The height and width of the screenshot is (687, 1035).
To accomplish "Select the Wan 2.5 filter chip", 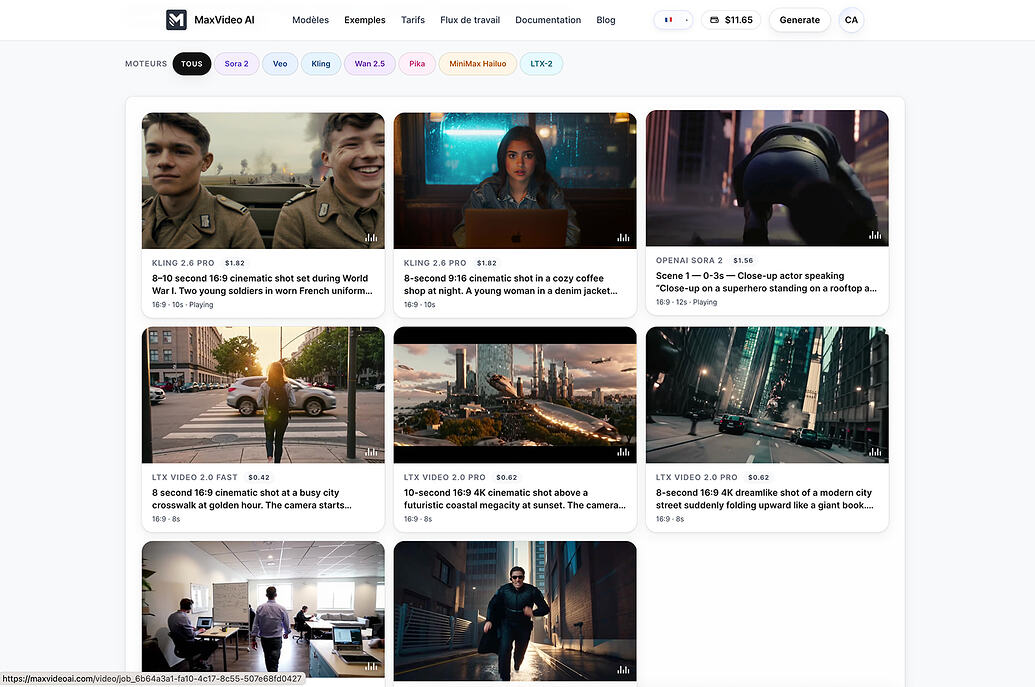I will [x=369, y=63].
